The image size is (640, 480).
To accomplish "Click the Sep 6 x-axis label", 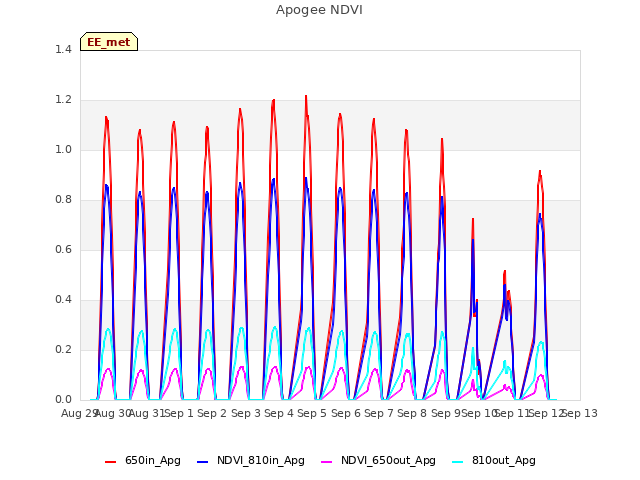I will (x=346, y=413).
